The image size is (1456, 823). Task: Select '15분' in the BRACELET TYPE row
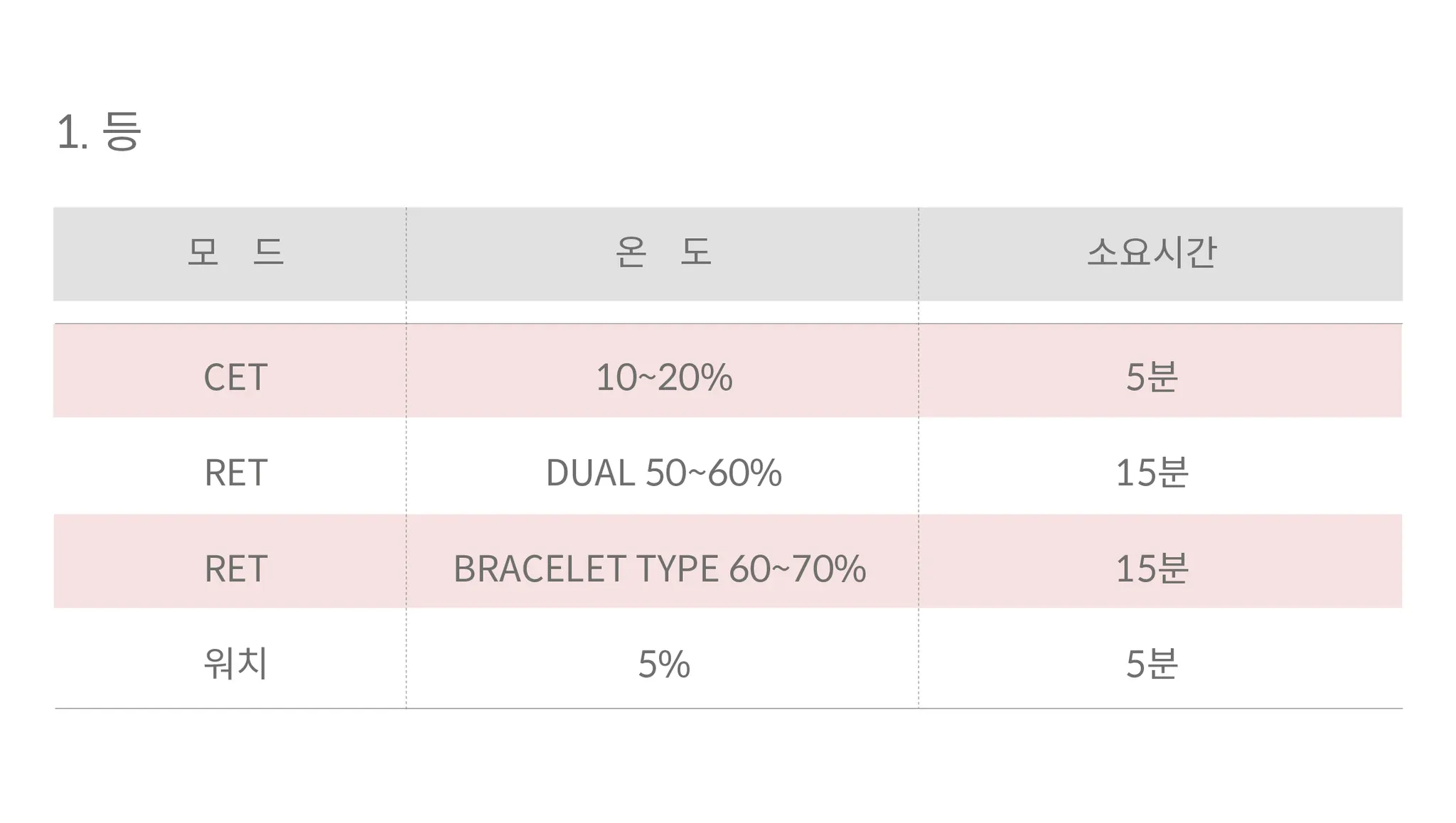[1152, 569]
